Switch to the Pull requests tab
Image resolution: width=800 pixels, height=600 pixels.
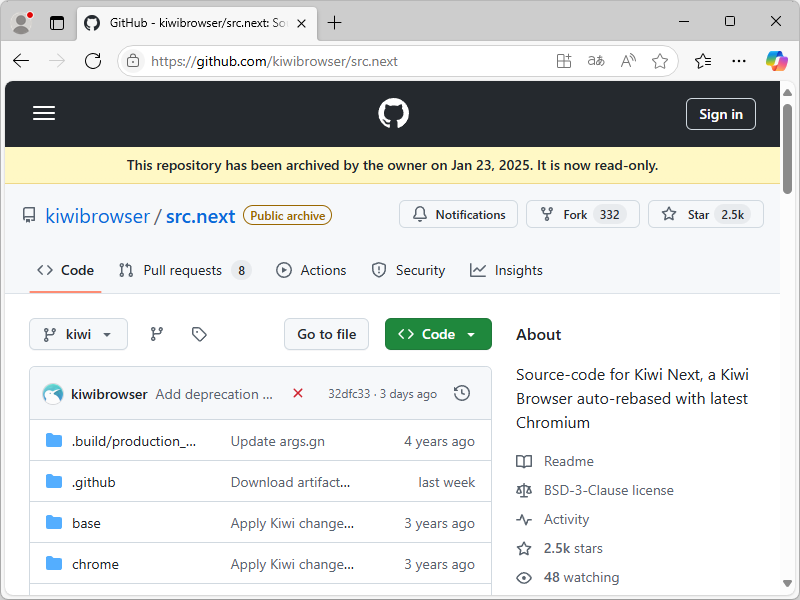pos(183,270)
